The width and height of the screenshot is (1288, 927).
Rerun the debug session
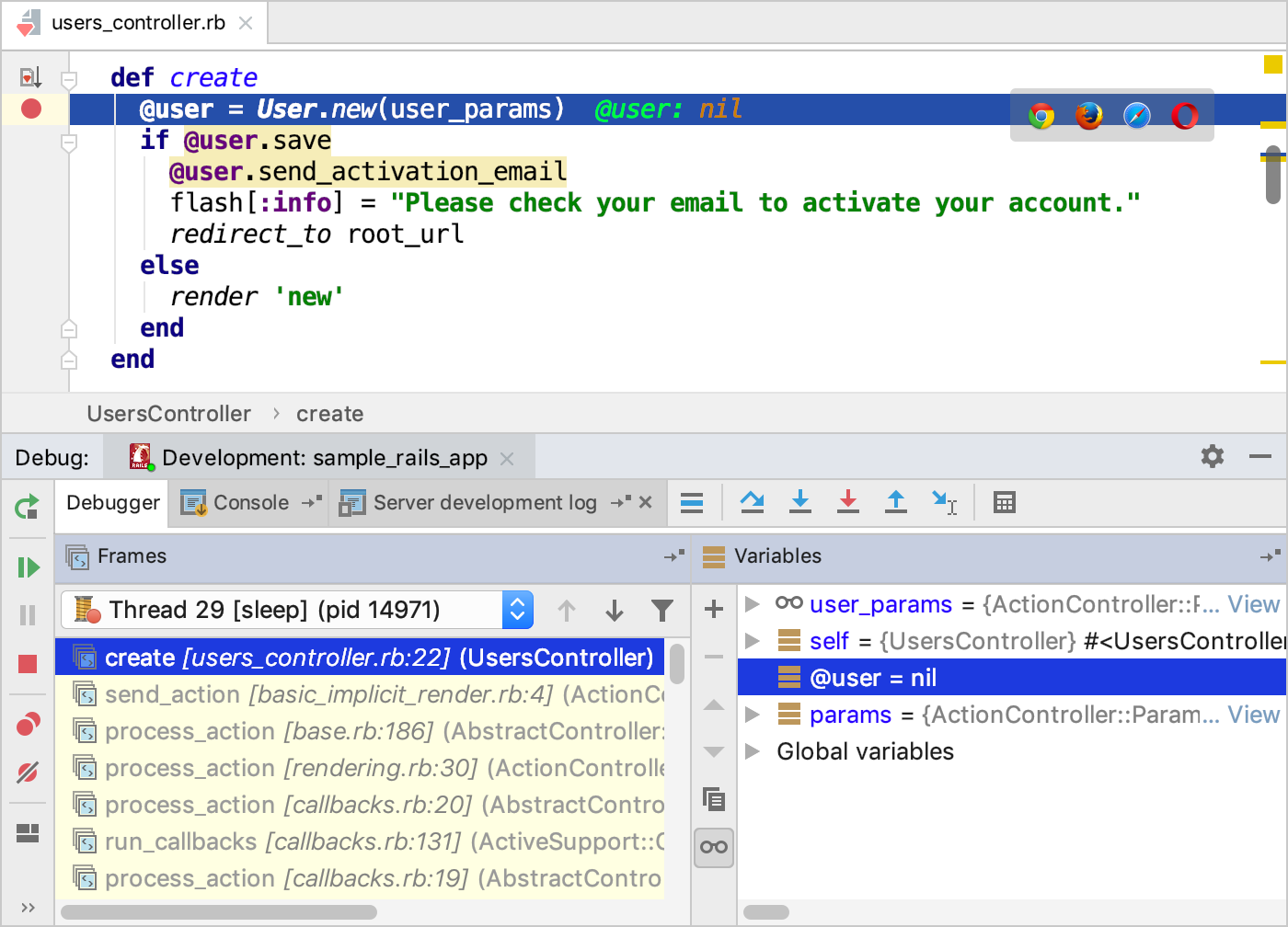click(x=28, y=507)
